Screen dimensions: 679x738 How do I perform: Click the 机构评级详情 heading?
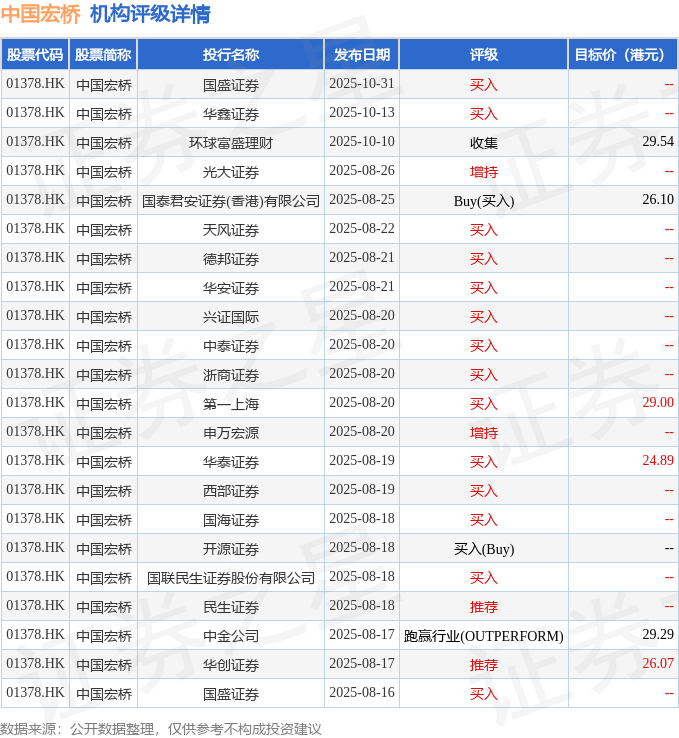(x=150, y=14)
